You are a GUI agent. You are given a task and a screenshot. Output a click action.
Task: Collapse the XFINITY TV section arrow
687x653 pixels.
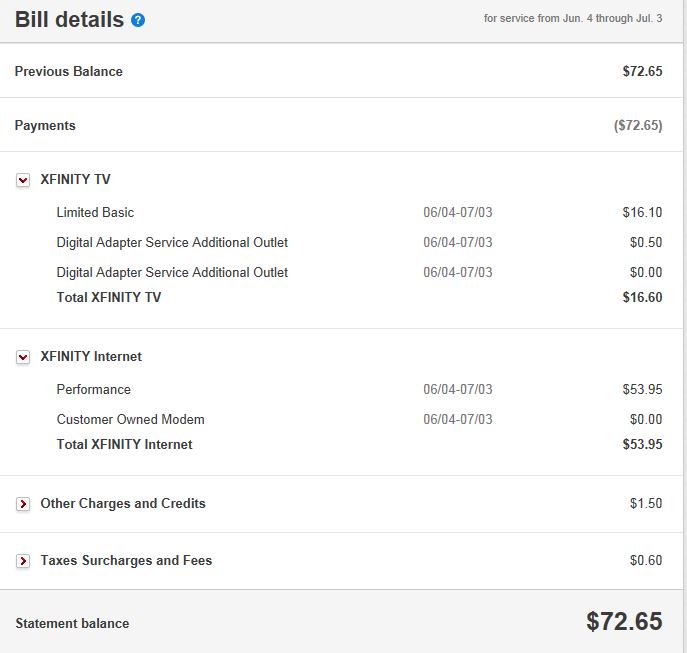pos(23,181)
